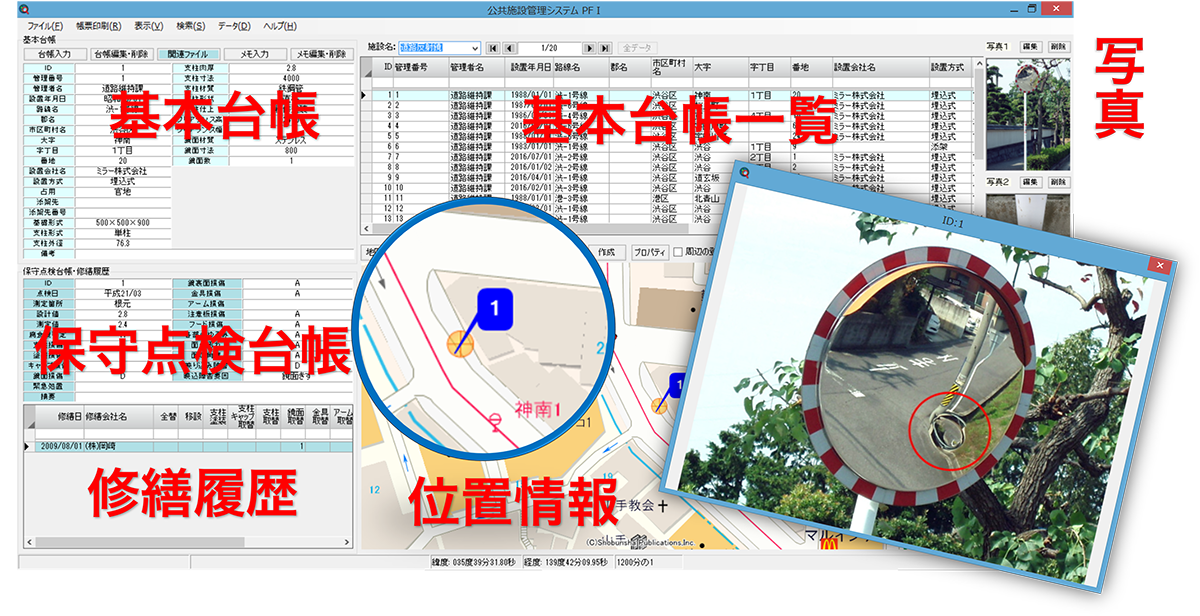The height and width of the screenshot is (616, 1200).
Task: Open the 検索(S) menu
Action: (x=190, y=25)
